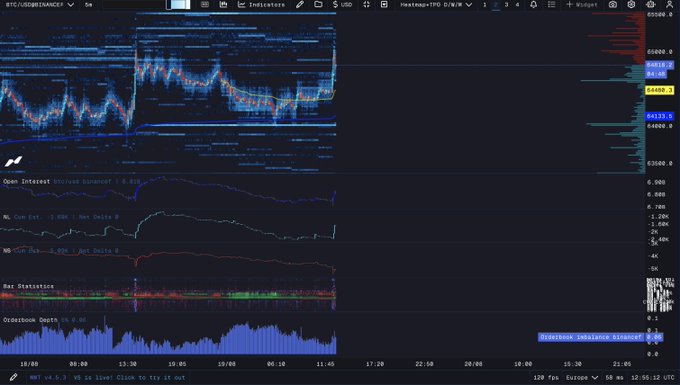The height and width of the screenshot is (385, 680).
Task: Click the V5 is live try it out link
Action: click(129, 378)
